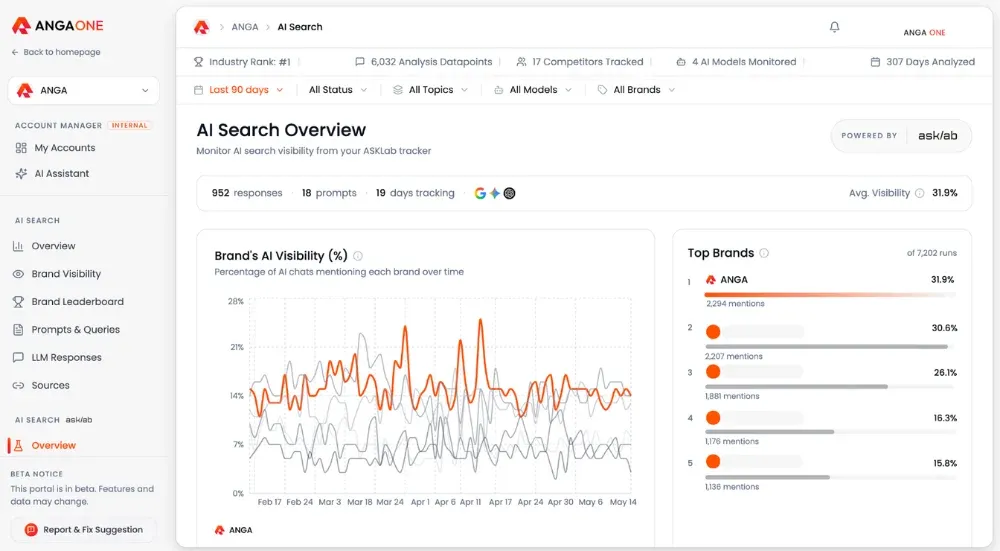This screenshot has width=1000, height=551.
Task: Click the INTERNAL badge next to Account Manager
Action: tap(129, 126)
